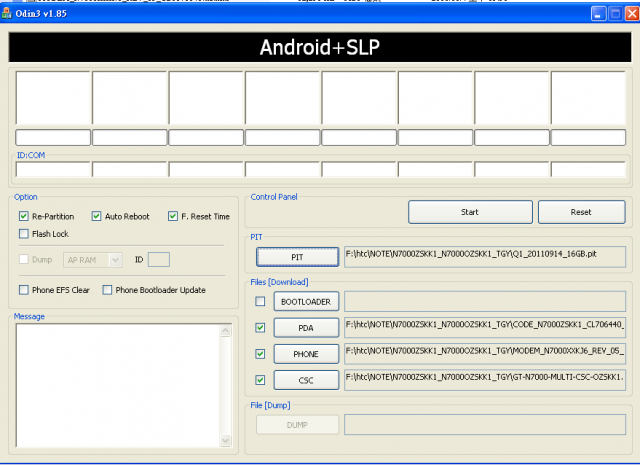Click the empty BOOTLOADER path field
This screenshot has height=465, width=640.
click(x=485, y=301)
